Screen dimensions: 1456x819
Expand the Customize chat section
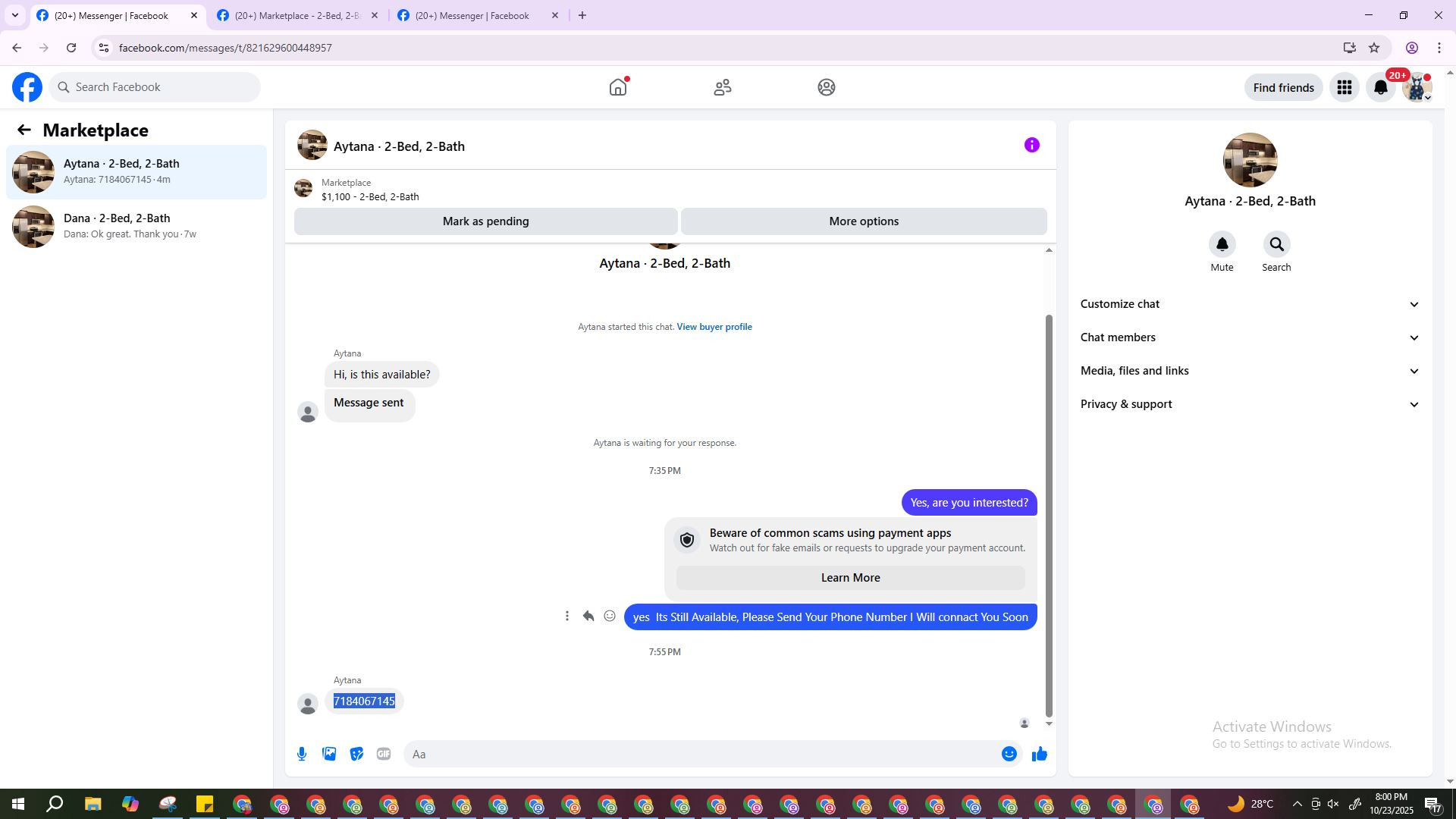(x=1249, y=304)
